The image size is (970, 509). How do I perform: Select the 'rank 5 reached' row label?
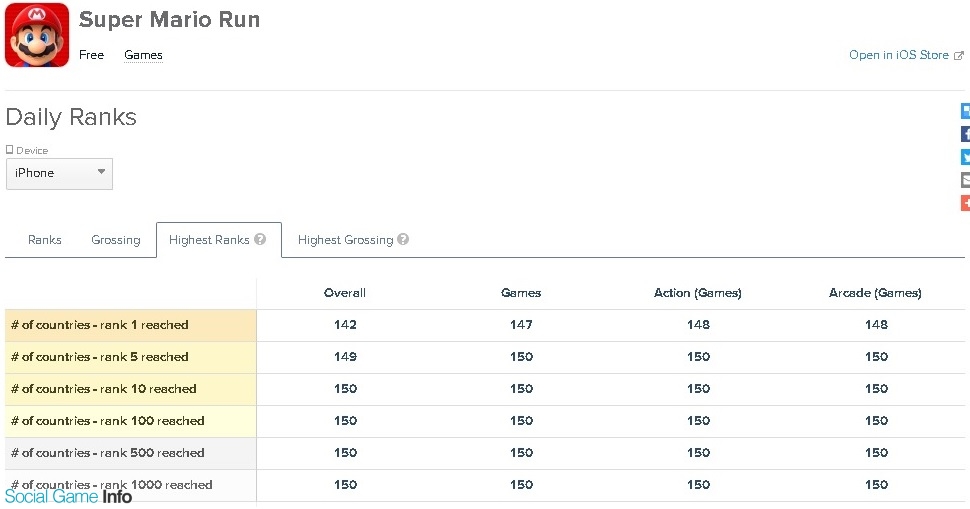(x=131, y=357)
